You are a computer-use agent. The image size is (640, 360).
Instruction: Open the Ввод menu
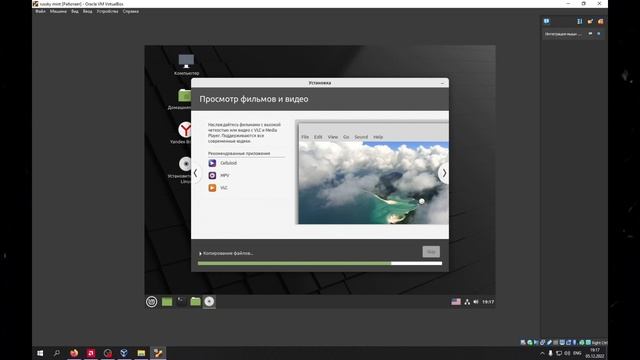pyautogui.click(x=87, y=11)
